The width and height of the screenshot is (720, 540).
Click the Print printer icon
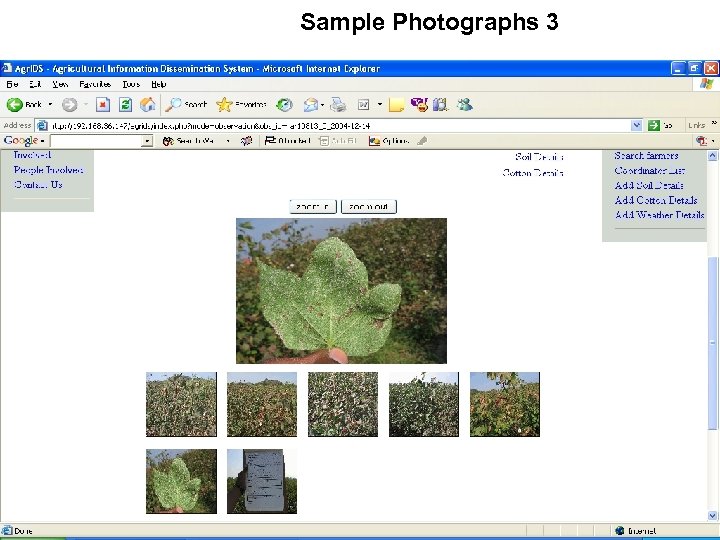coord(338,105)
